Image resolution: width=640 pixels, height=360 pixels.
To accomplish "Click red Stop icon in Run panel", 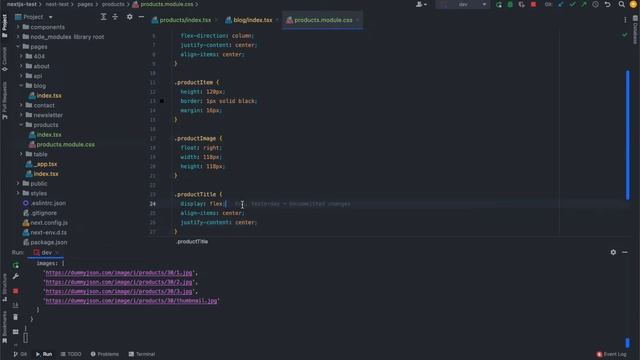I will click(16, 291).
